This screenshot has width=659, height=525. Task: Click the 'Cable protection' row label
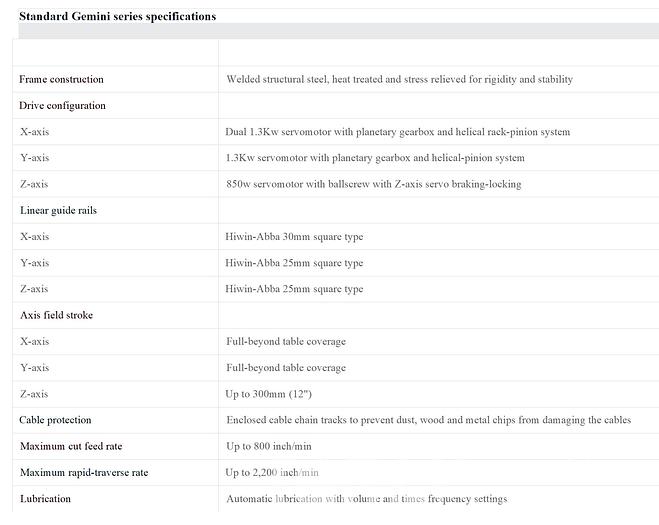tap(55, 420)
